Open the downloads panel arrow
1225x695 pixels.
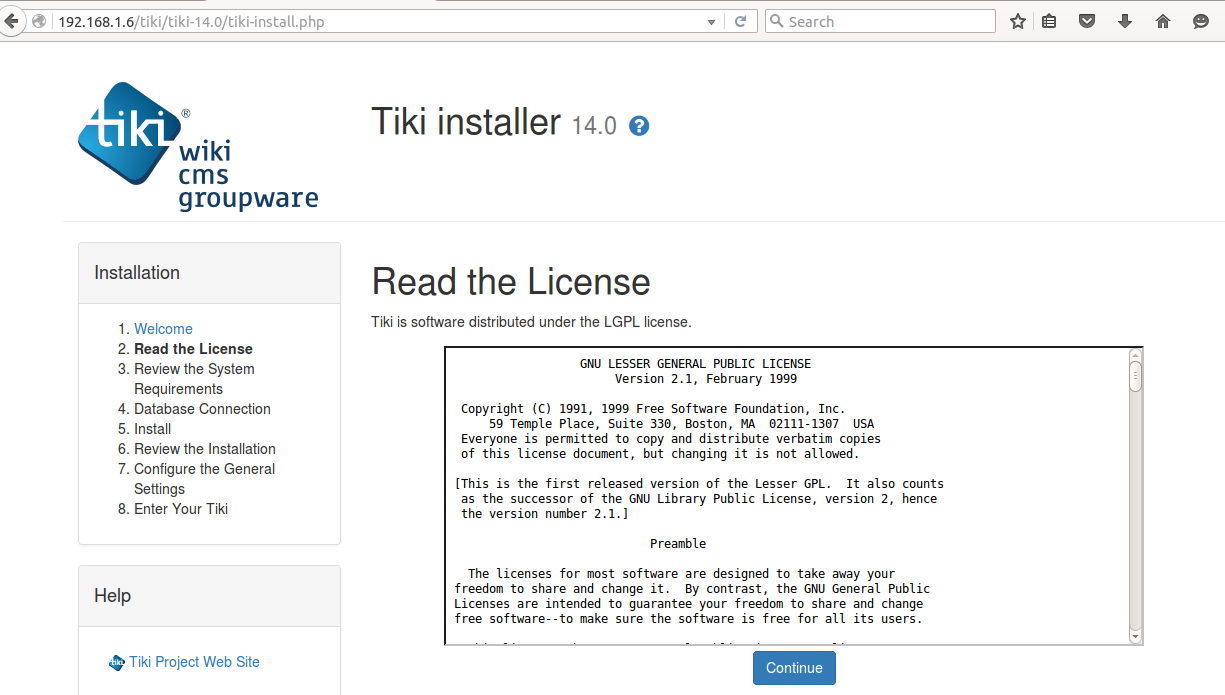1125,21
